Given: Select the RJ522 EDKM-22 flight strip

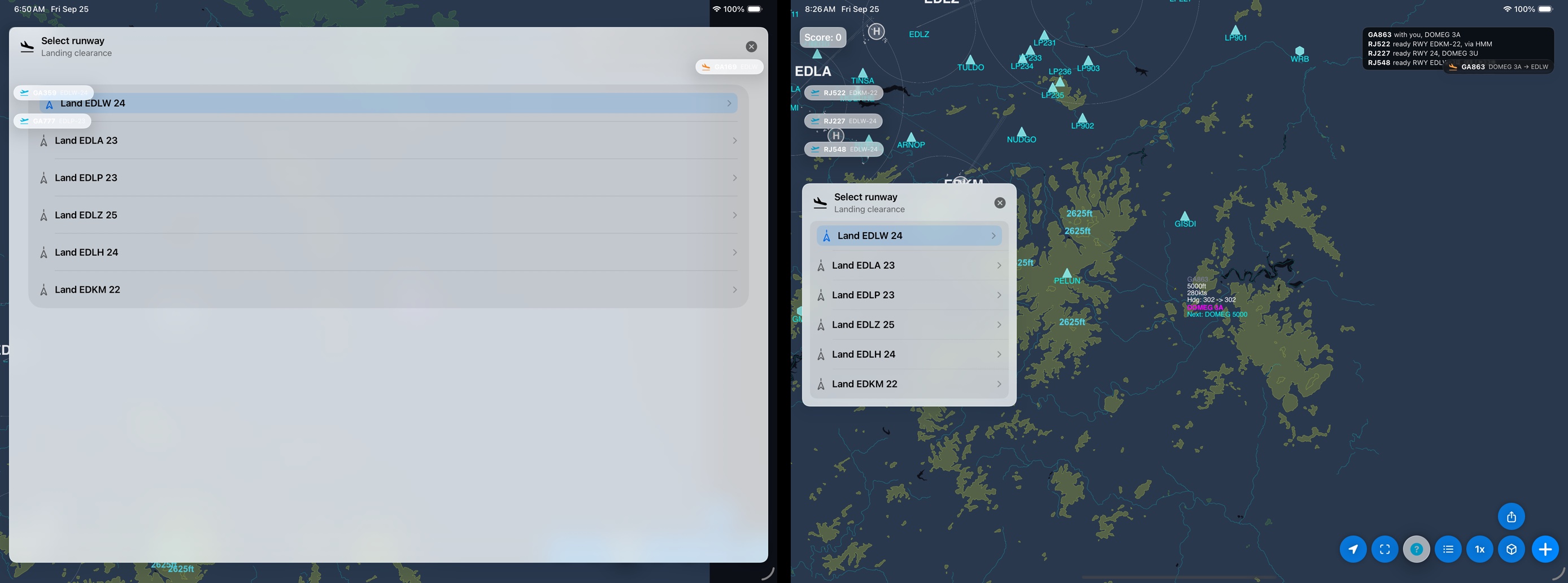Looking at the screenshot, I should click(844, 93).
